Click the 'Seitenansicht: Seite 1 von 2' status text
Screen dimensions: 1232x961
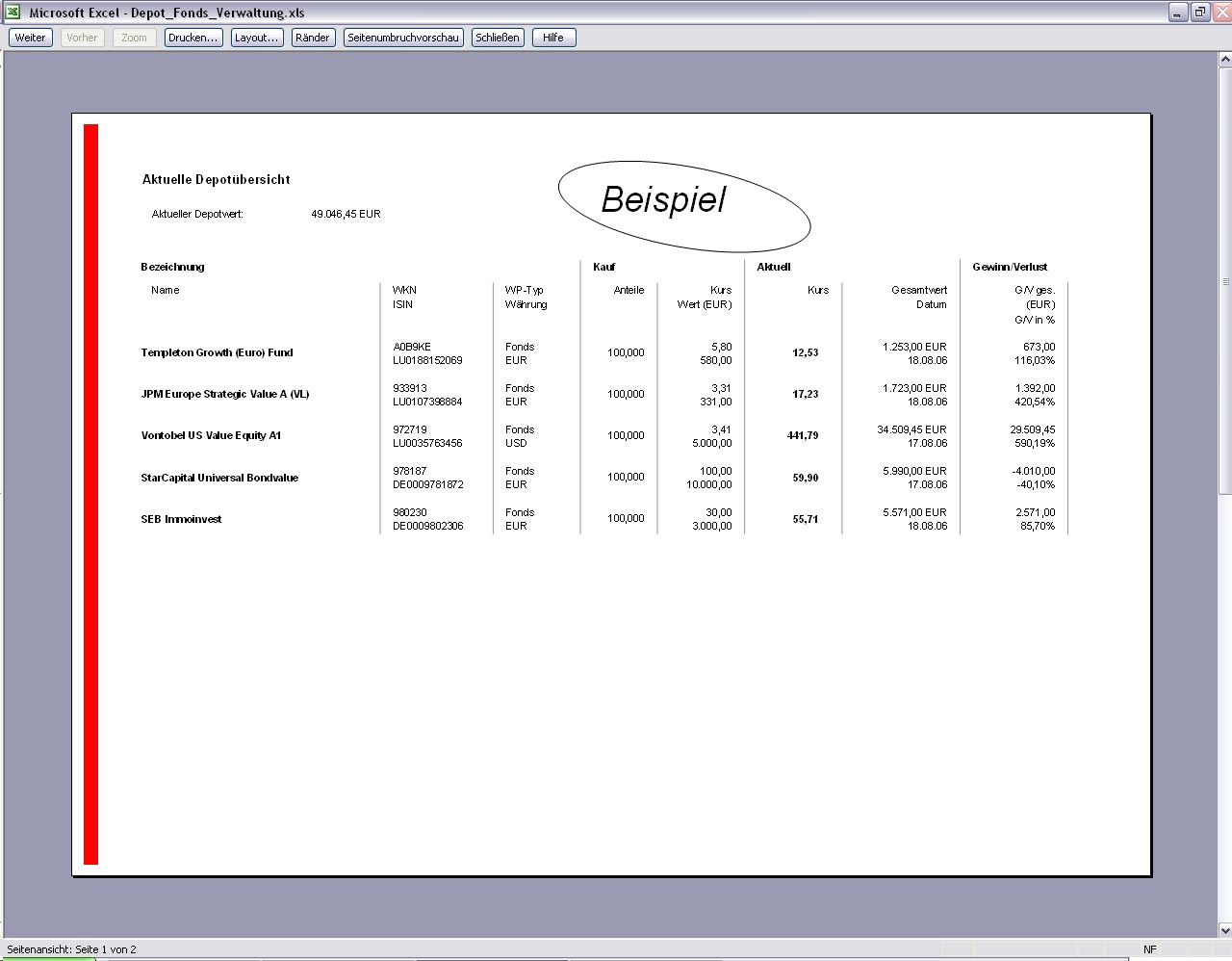72,949
